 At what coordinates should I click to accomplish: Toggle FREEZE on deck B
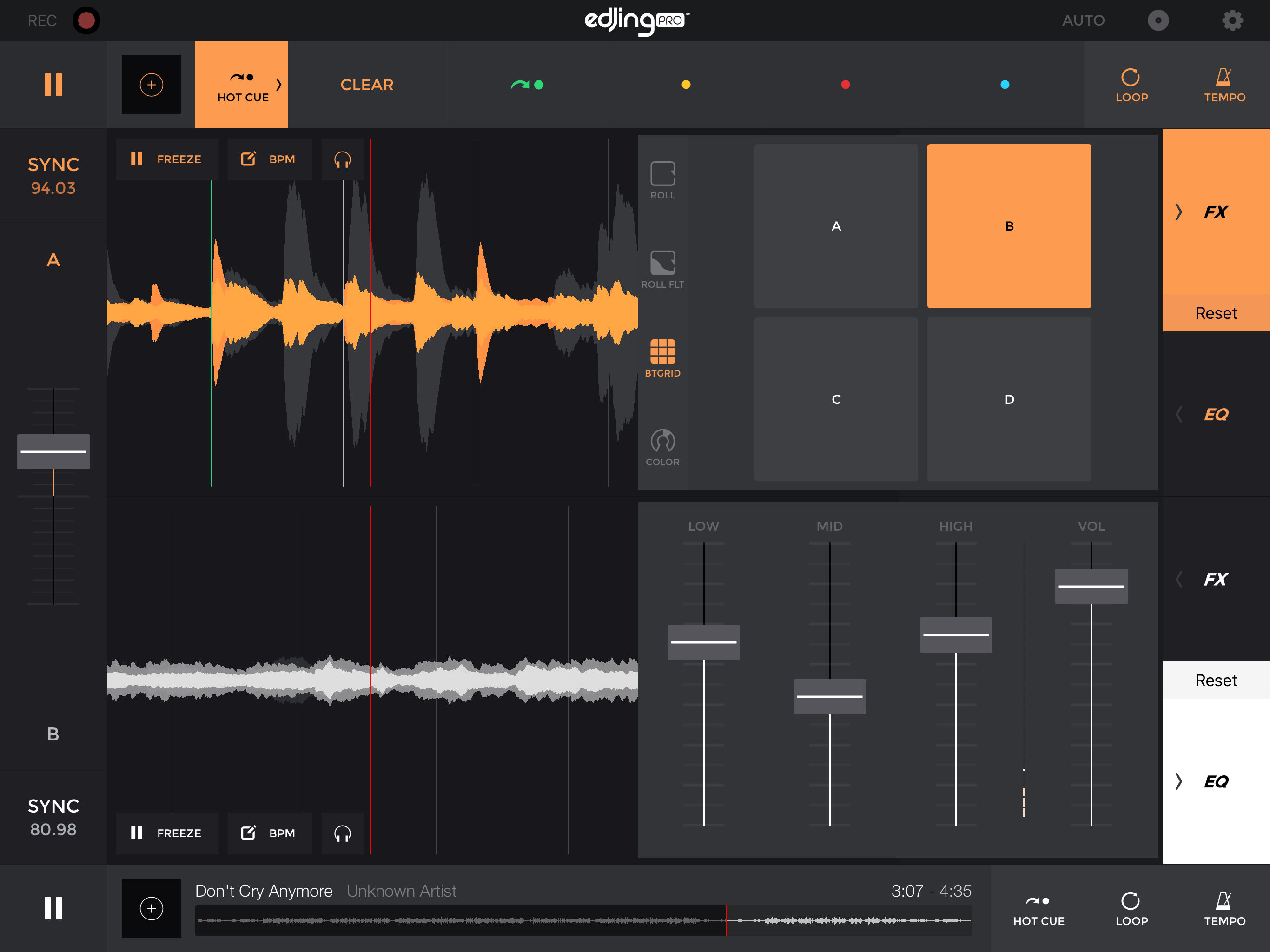(166, 833)
